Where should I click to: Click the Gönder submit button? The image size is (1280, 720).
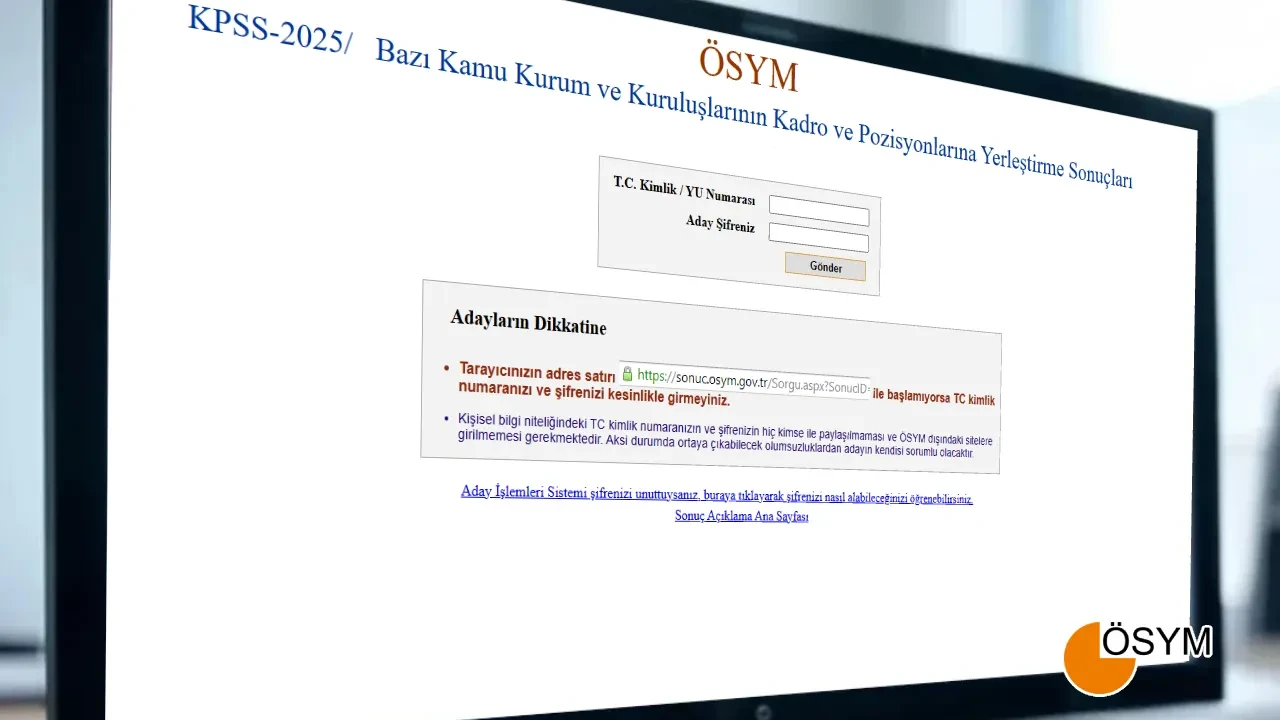coord(824,267)
